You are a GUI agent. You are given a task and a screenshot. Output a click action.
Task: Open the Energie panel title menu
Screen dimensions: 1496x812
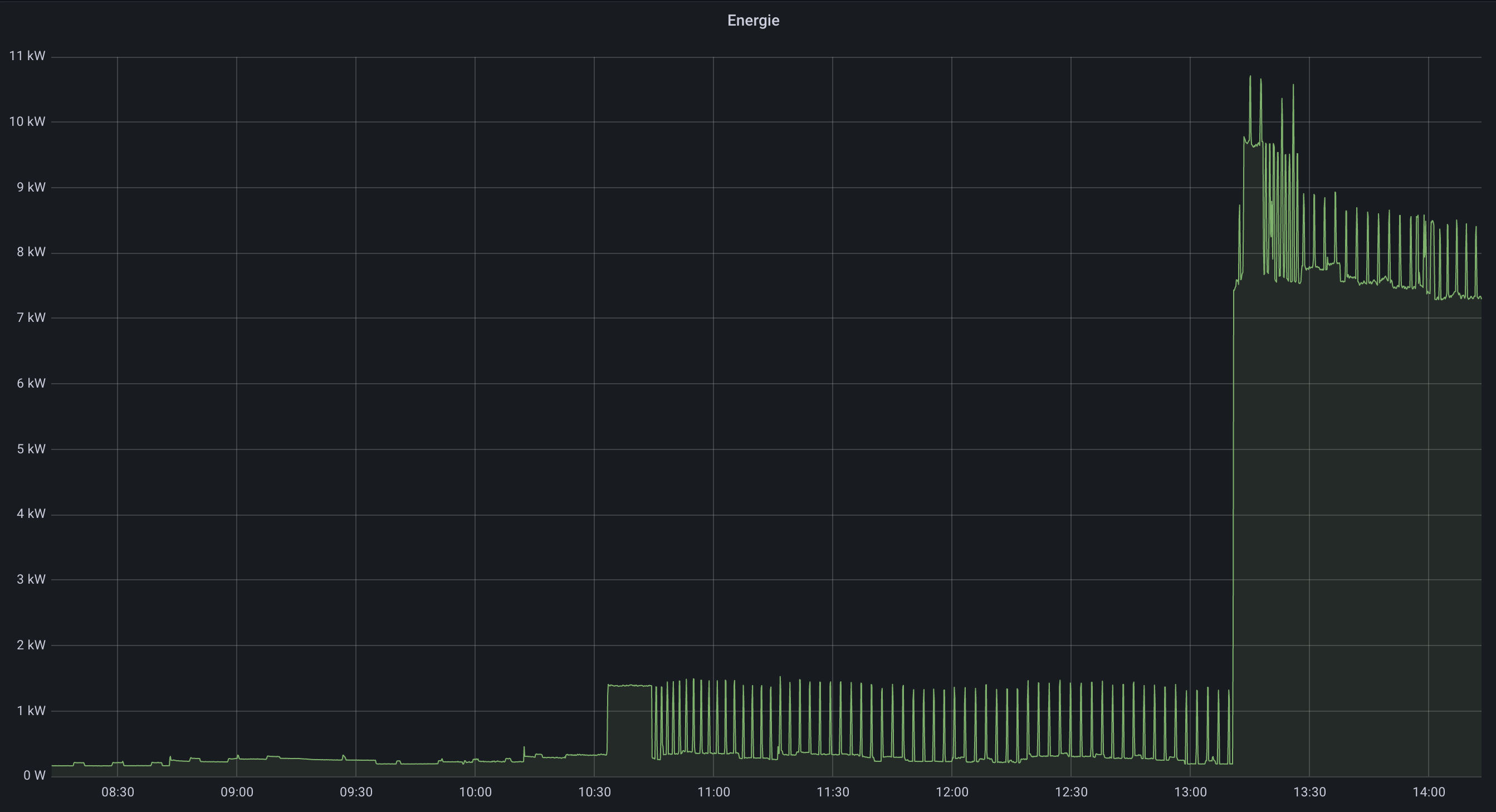752,21
